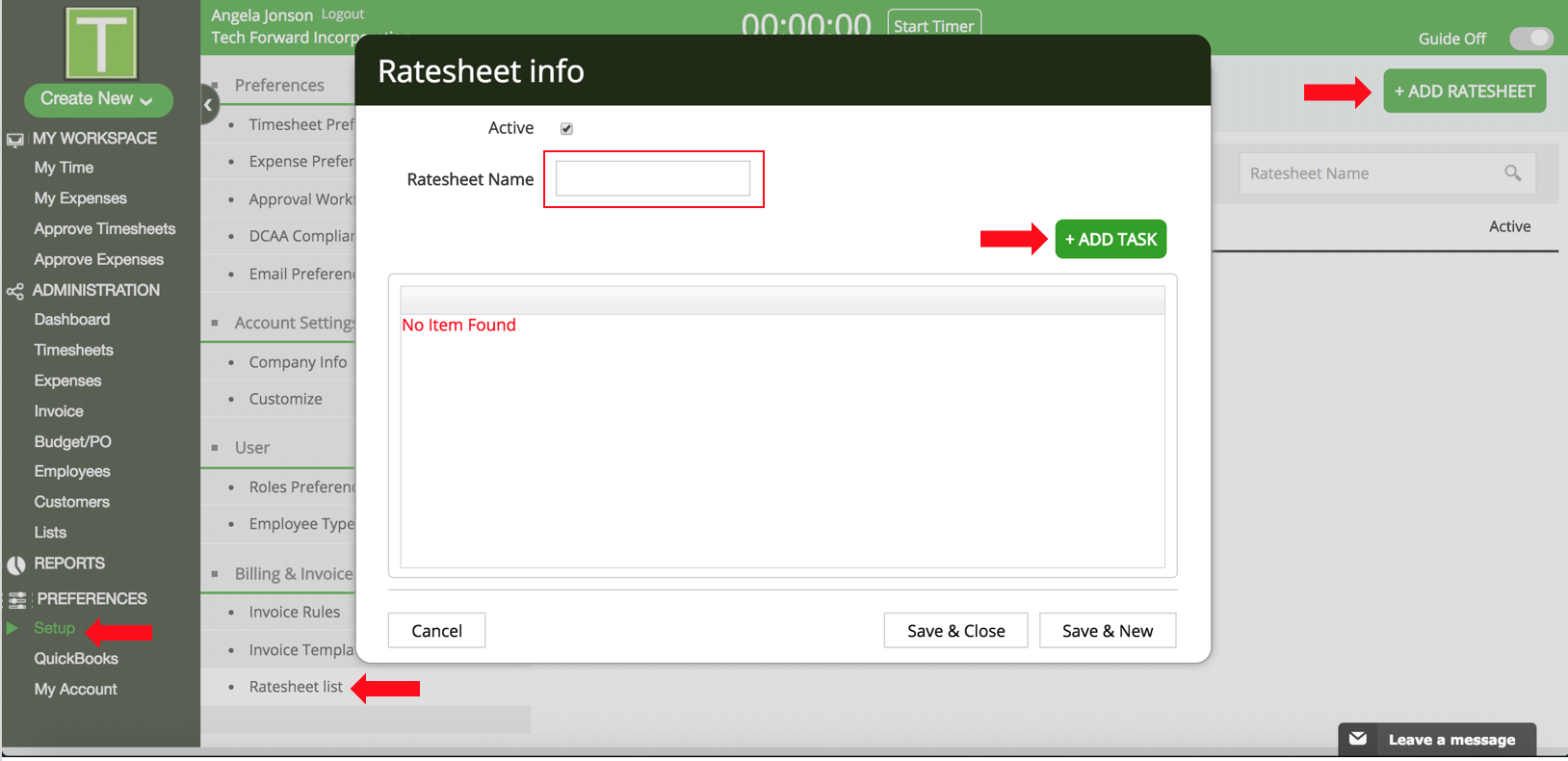
Task: Open the Lists page
Action: [50, 533]
